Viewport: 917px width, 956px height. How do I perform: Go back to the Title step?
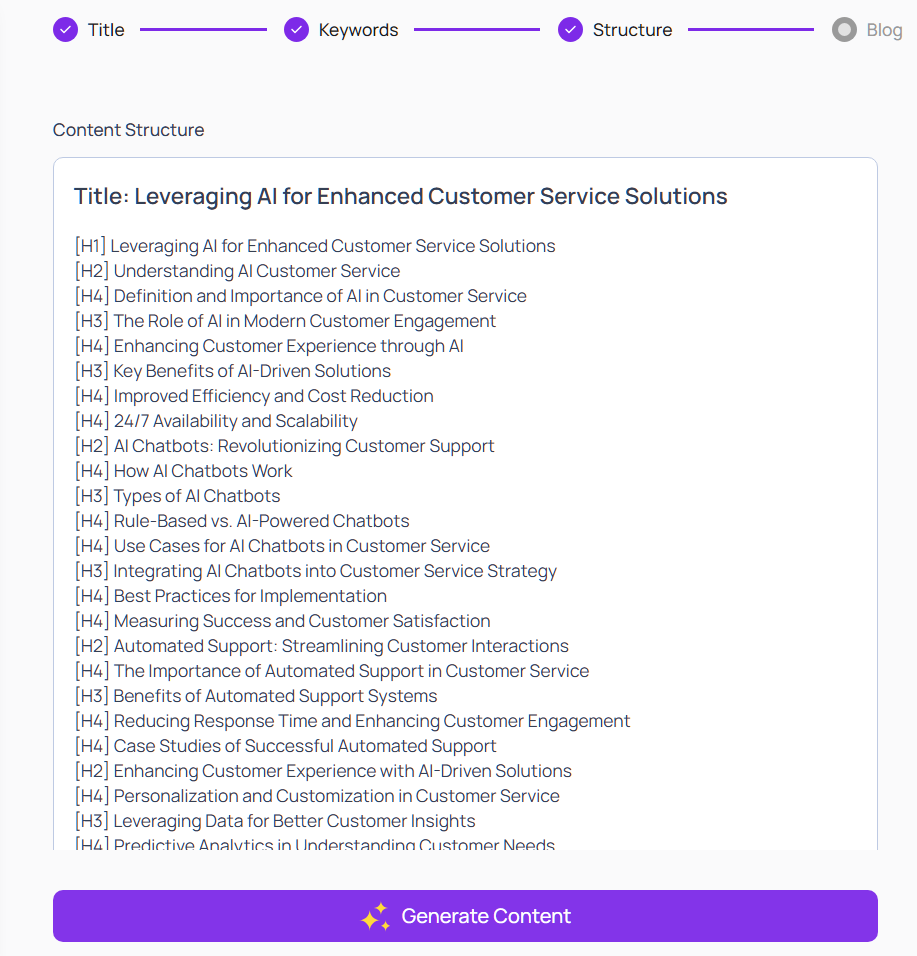coord(106,30)
